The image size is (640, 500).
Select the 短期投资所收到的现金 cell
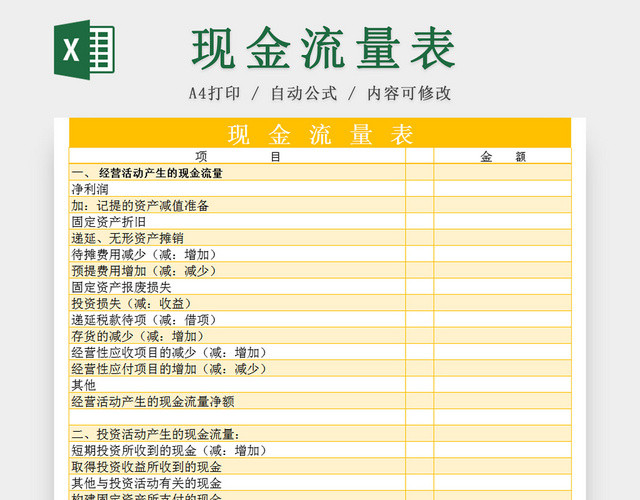237,450
